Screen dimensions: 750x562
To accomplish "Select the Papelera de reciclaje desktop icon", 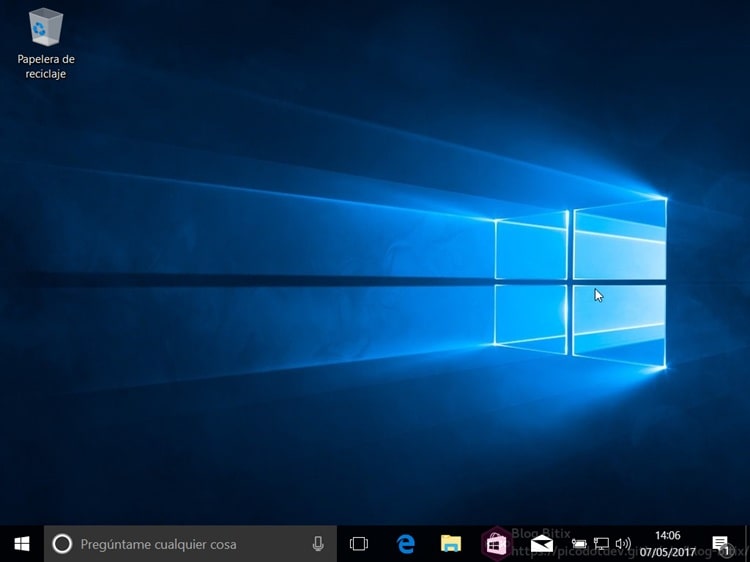I will tap(46, 44).
